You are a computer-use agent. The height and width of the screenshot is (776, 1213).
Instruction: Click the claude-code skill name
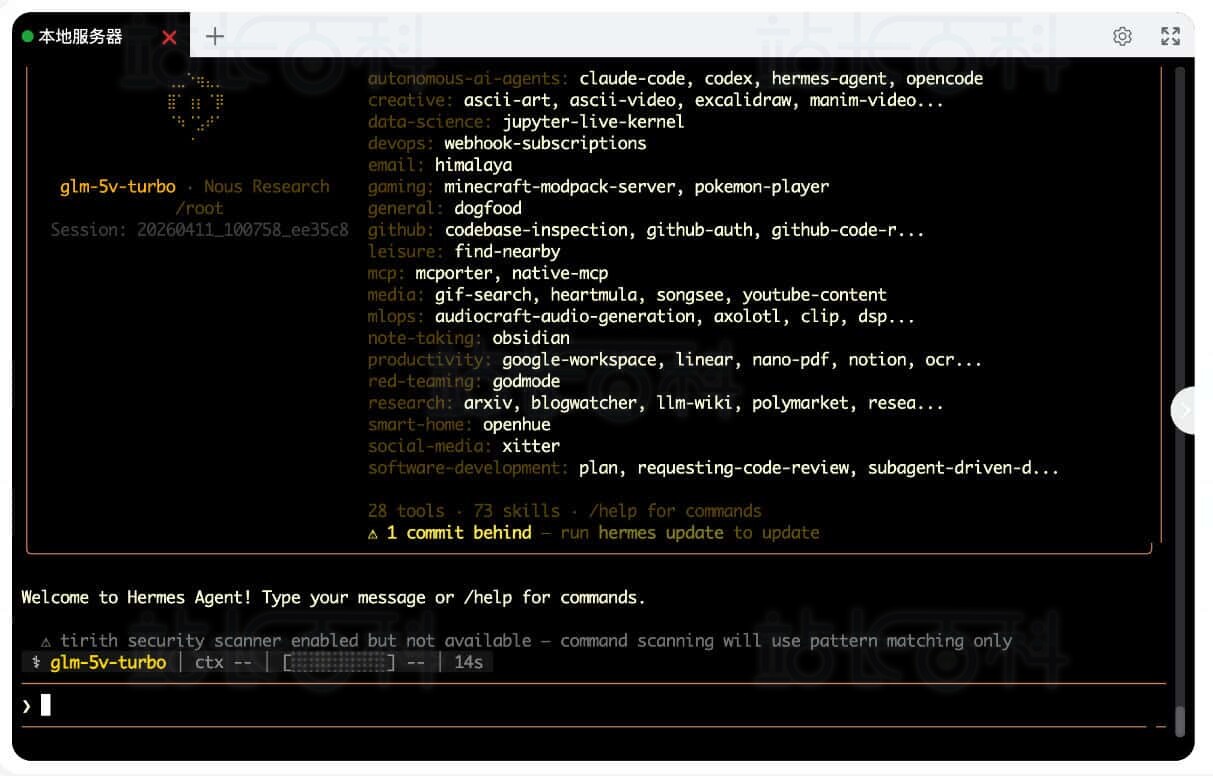pyautogui.click(x=632, y=79)
